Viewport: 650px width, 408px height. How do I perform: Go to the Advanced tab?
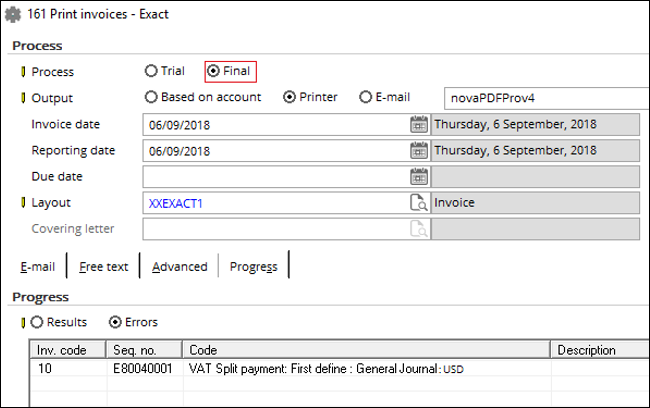[179, 267]
